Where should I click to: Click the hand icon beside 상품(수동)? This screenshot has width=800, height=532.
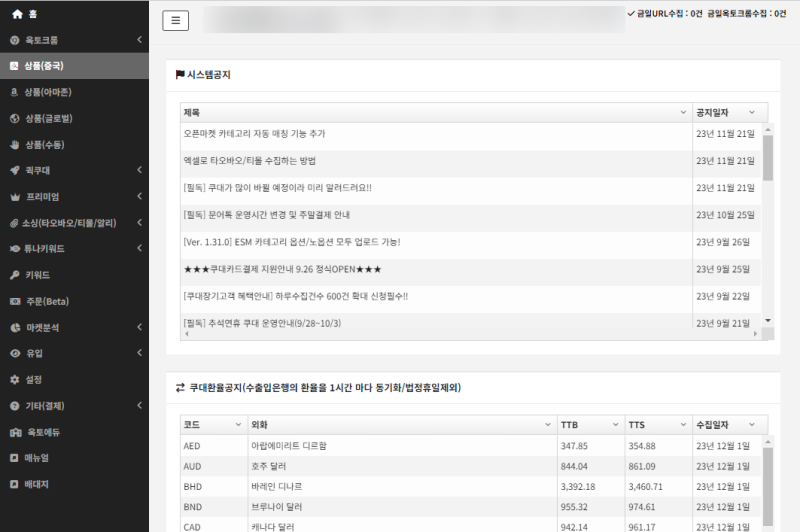click(15, 144)
